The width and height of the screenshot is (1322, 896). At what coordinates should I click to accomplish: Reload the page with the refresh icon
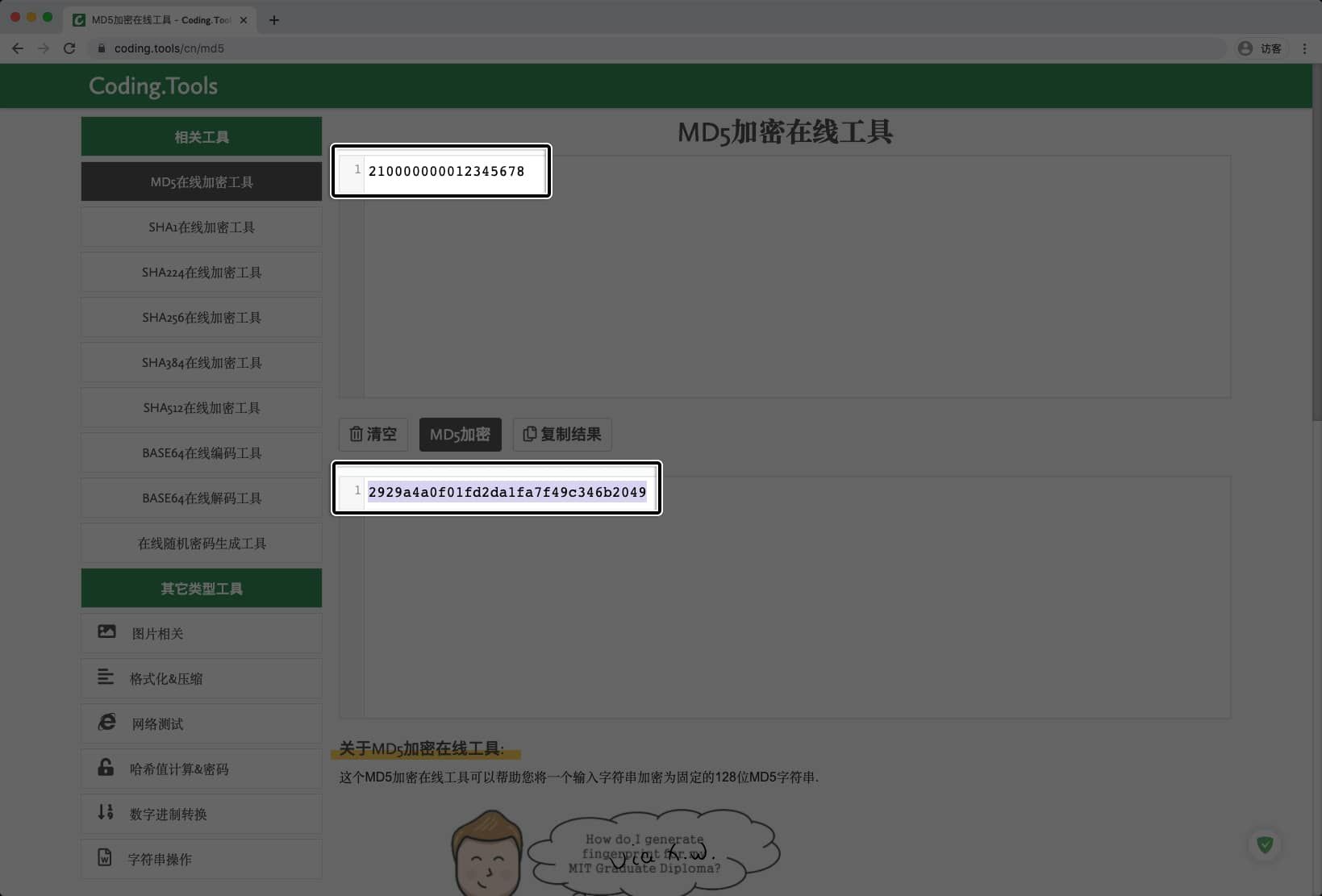tap(69, 48)
